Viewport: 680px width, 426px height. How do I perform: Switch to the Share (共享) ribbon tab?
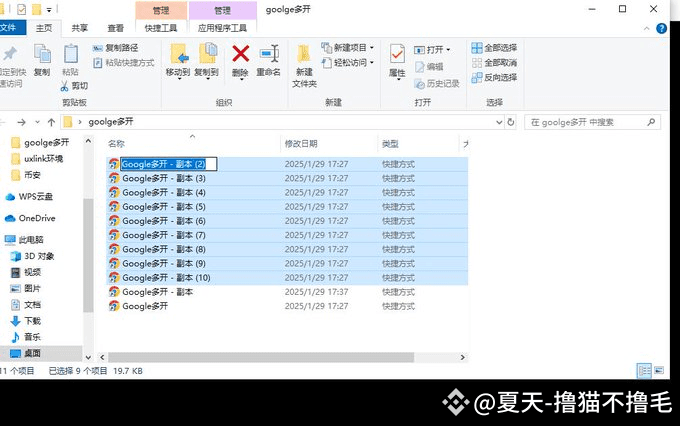click(x=79, y=29)
